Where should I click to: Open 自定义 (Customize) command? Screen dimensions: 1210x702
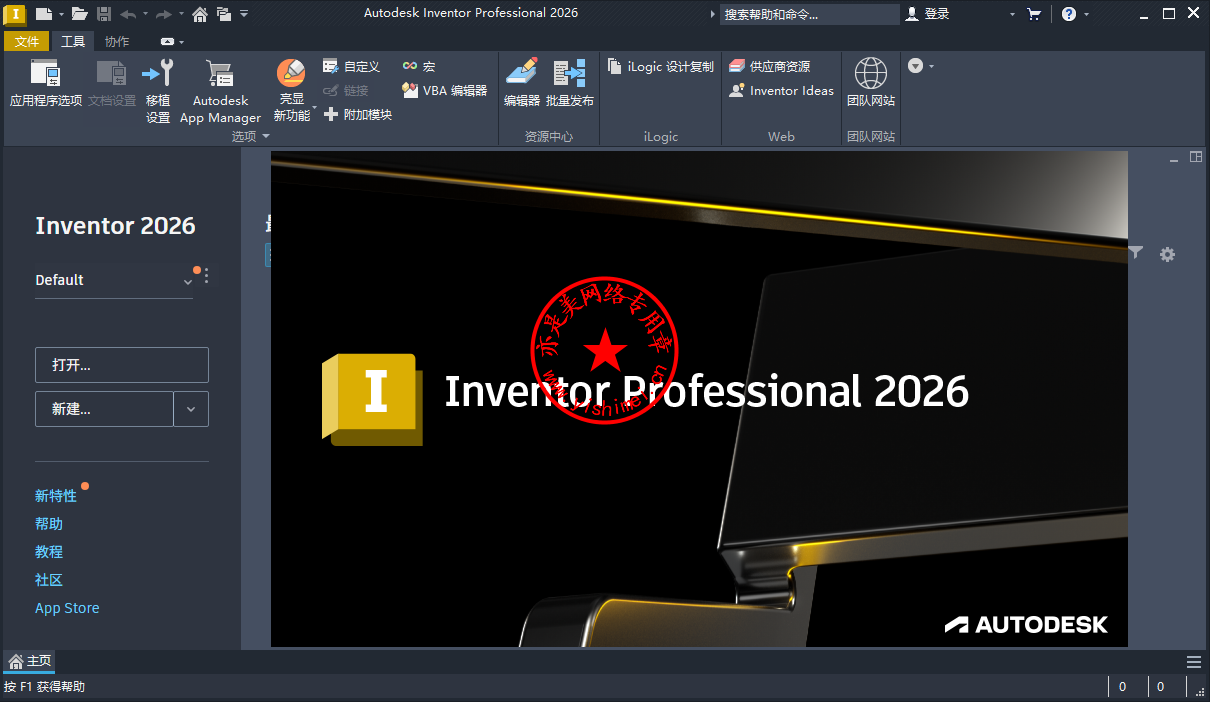tap(351, 66)
